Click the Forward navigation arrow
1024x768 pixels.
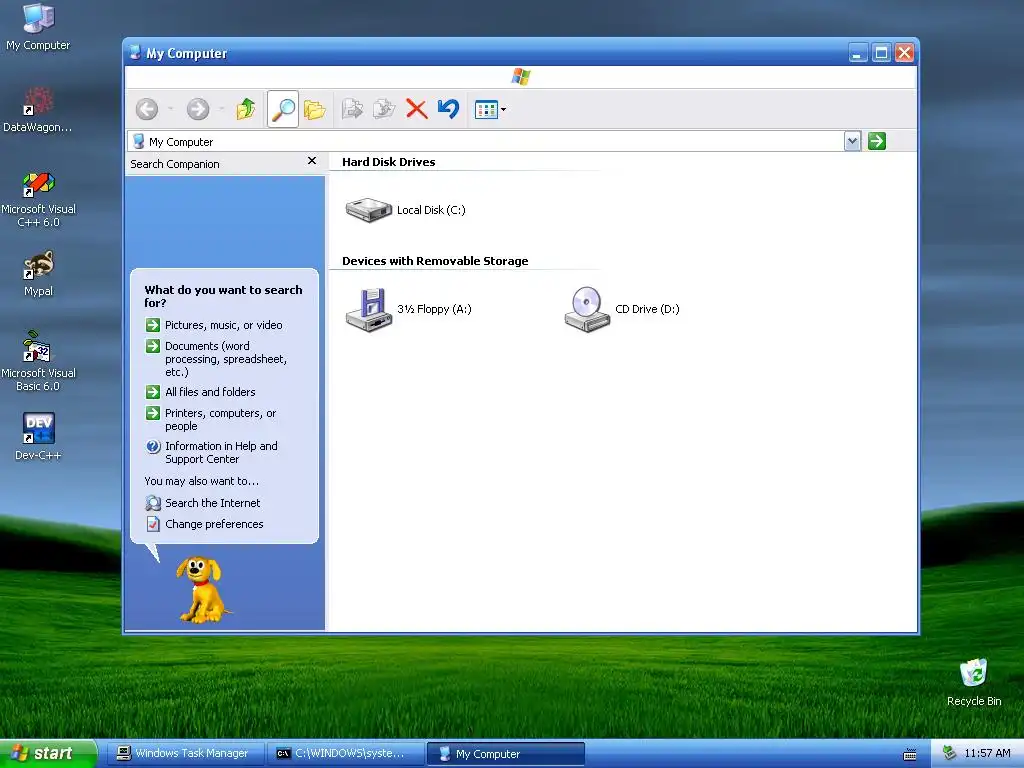pyautogui.click(x=198, y=109)
